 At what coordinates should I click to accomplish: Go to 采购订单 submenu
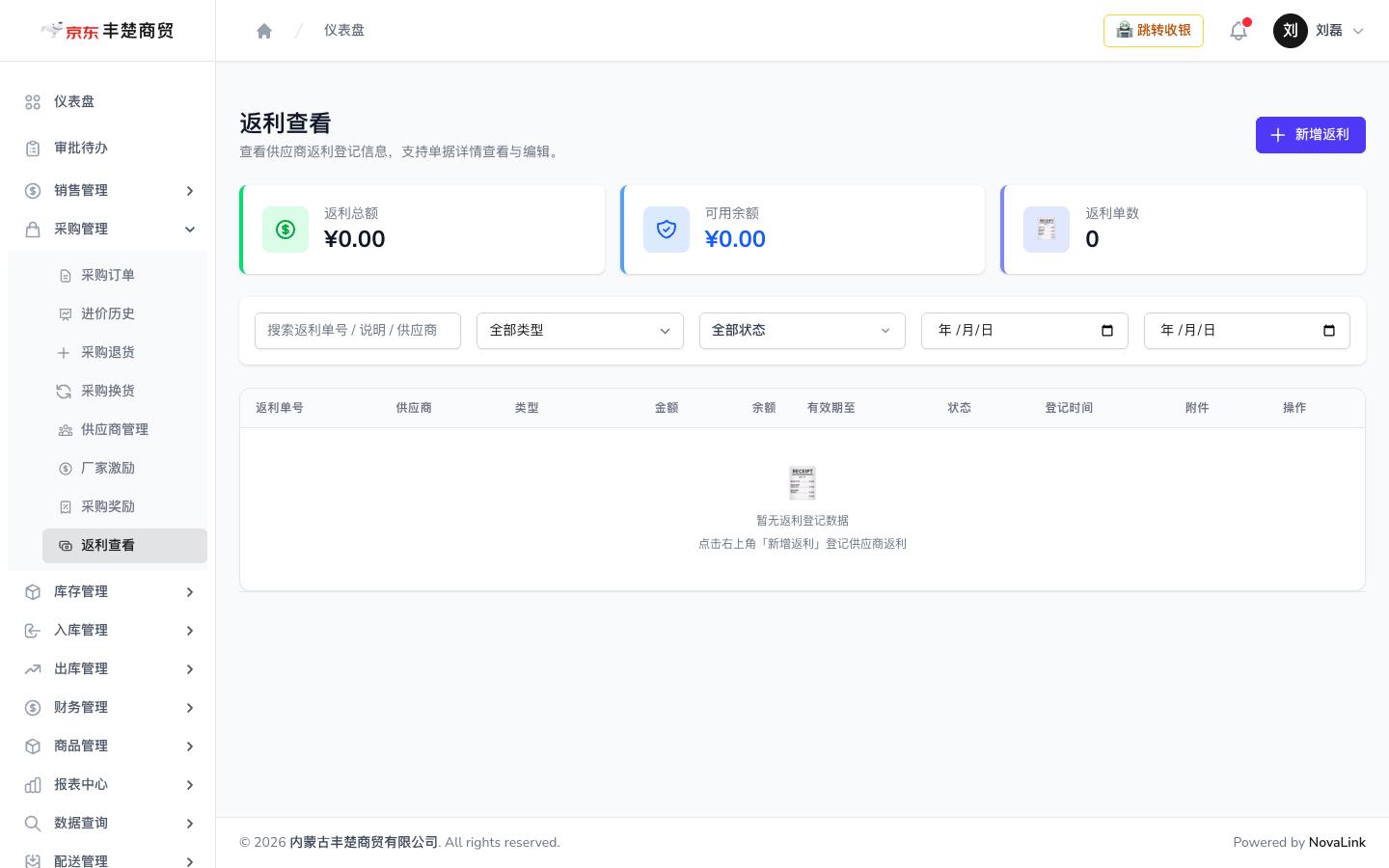124,275
